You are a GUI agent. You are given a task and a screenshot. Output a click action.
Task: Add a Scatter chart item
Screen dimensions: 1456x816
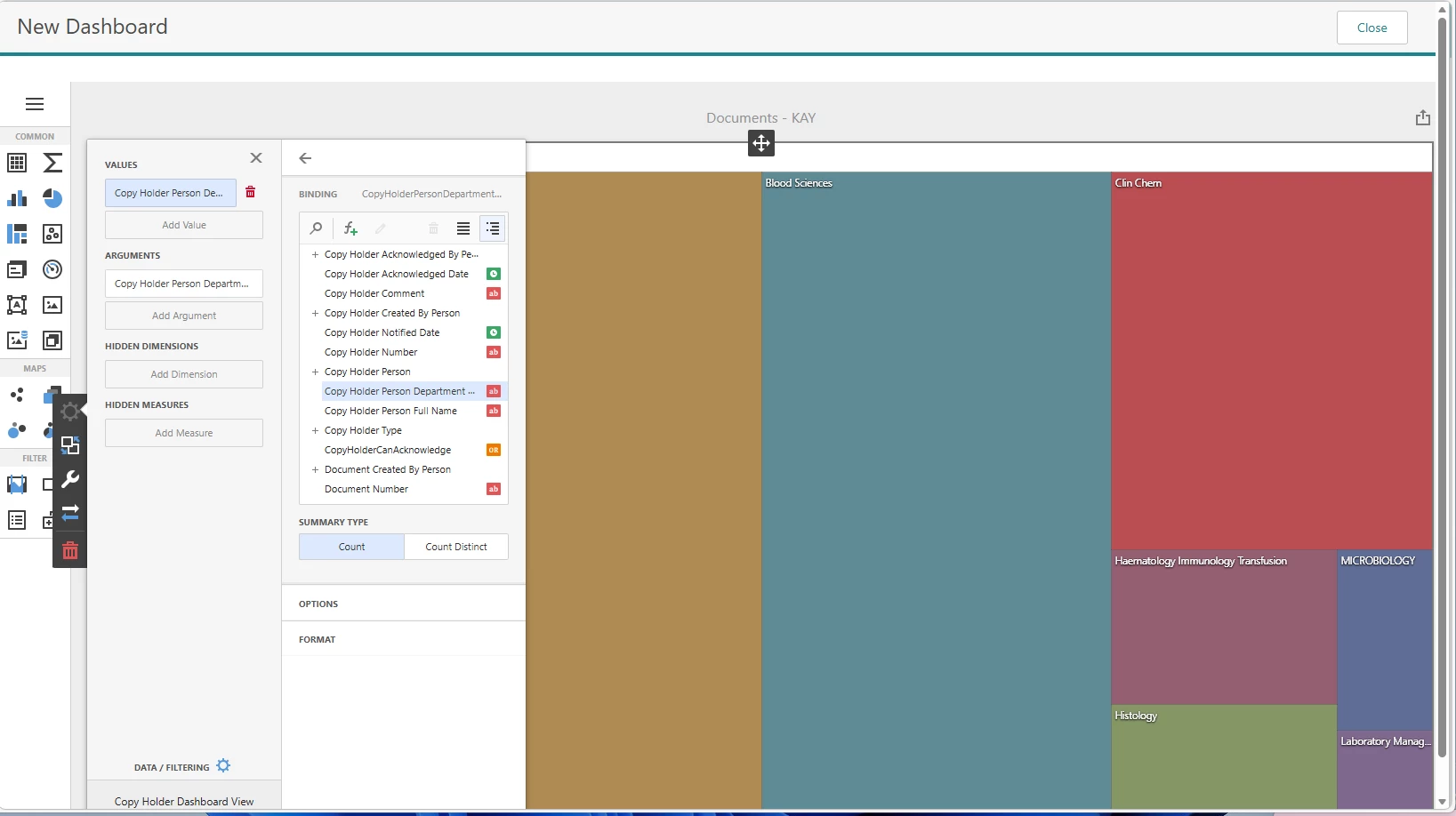52,234
